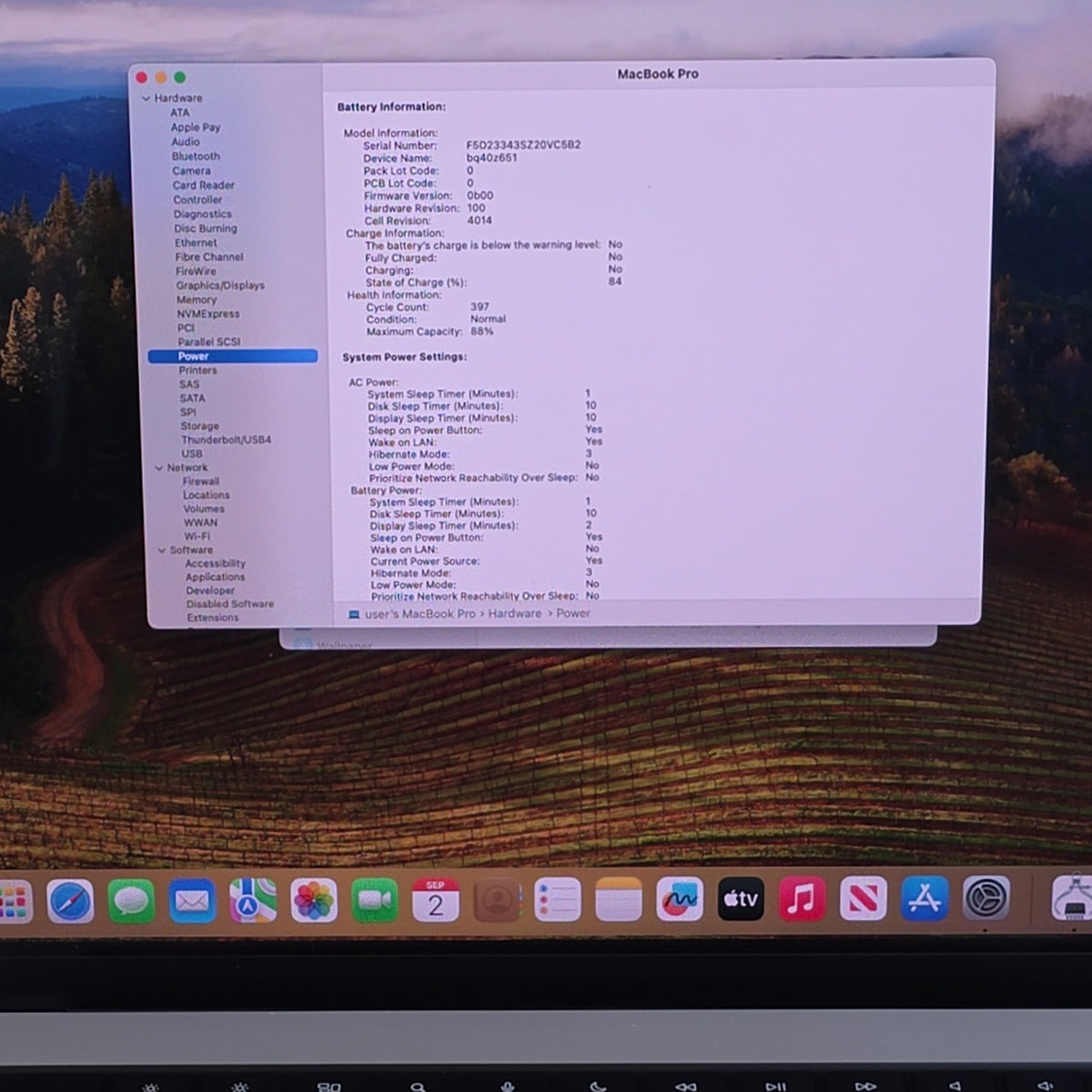Select NVMExpress in the sidebar

(208, 314)
